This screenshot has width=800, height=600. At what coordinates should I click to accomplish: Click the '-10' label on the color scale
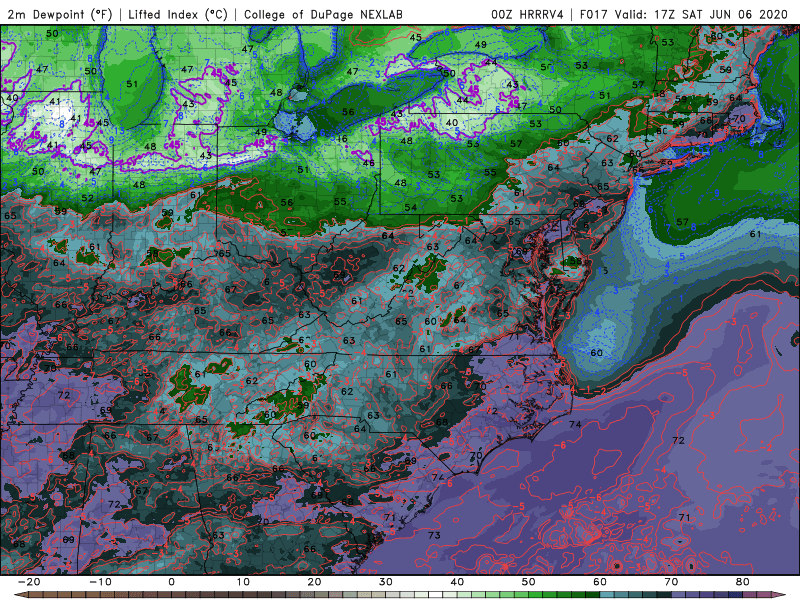pyautogui.click(x=100, y=582)
